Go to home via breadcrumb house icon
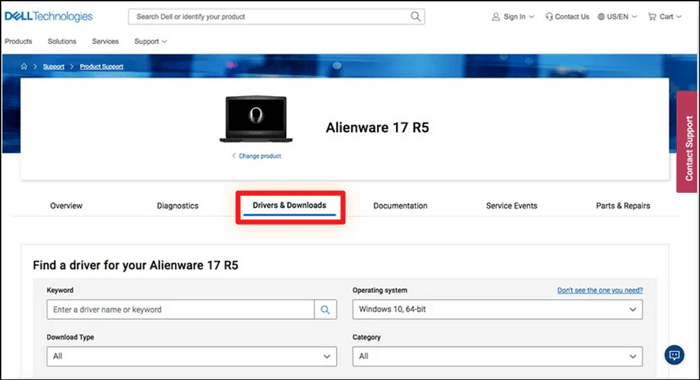This screenshot has height=380, width=700. pyautogui.click(x=24, y=66)
